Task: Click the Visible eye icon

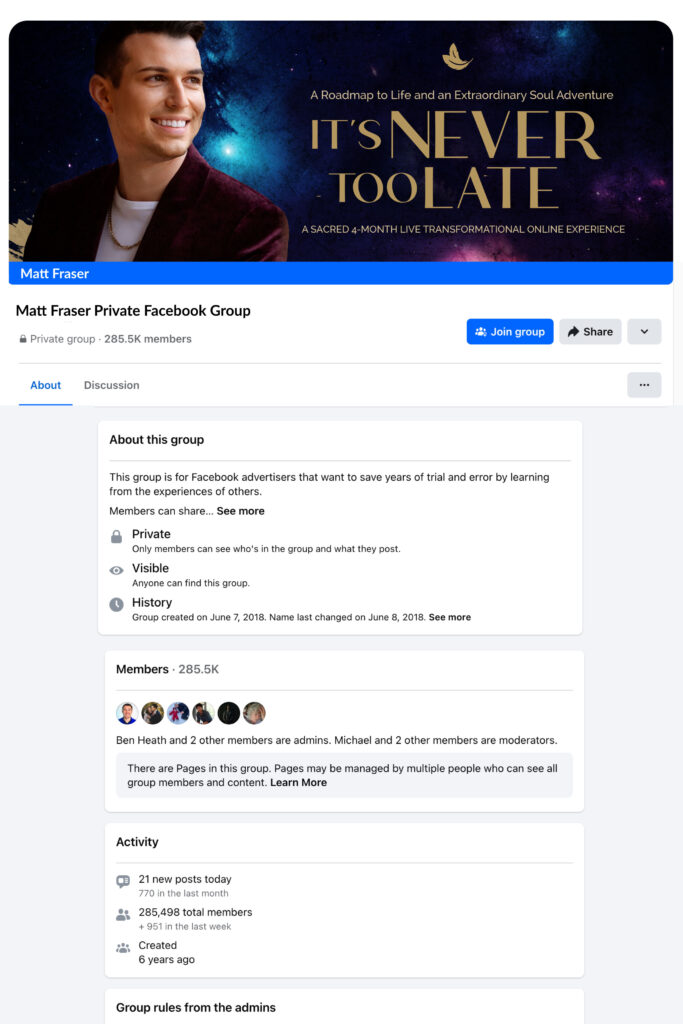Action: point(117,572)
